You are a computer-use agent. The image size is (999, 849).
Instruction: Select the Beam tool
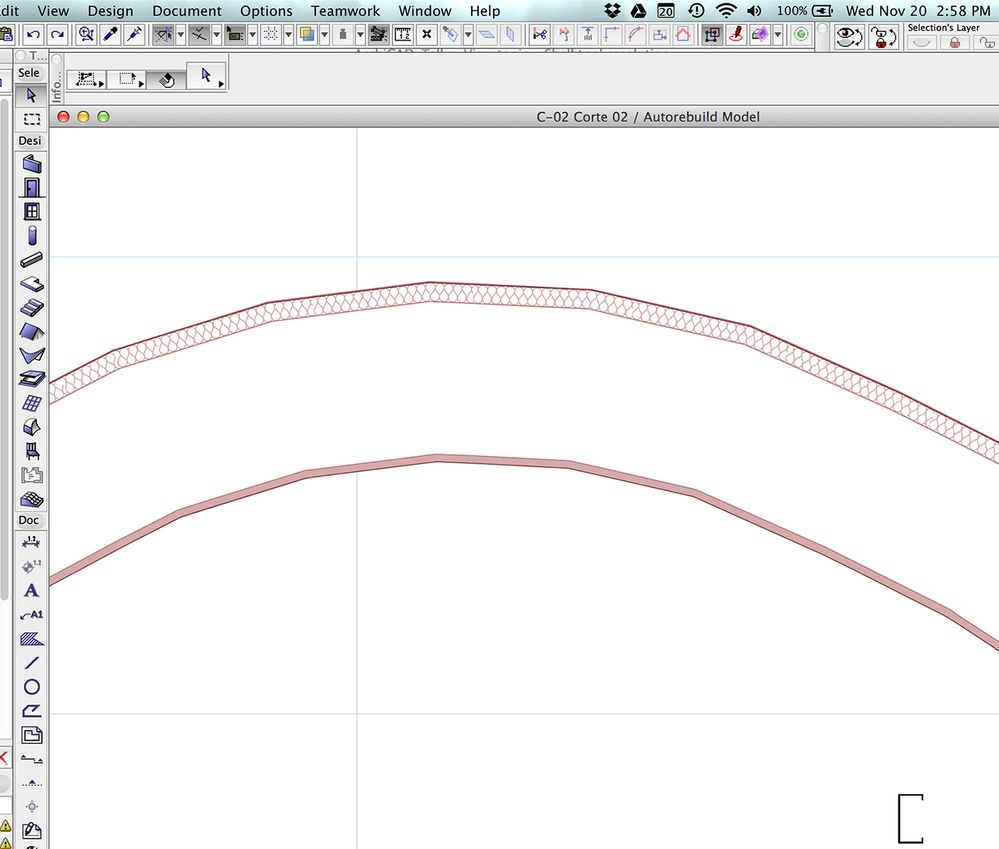(x=32, y=259)
